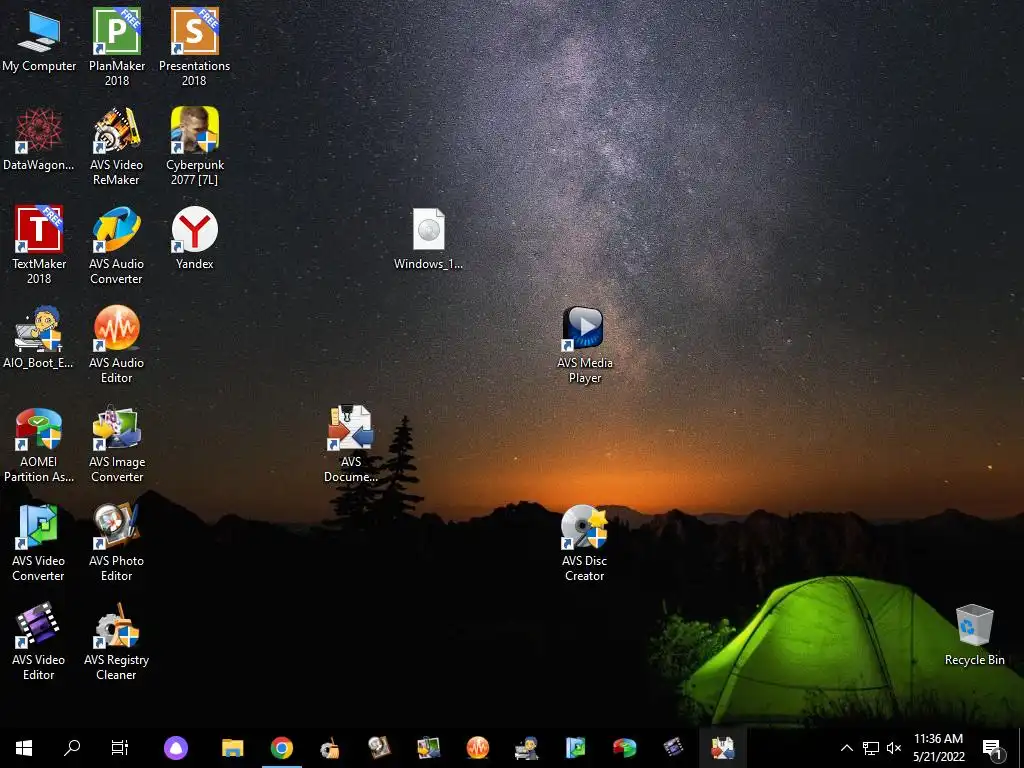Select AVS Audio Editor desktop icon
This screenshot has width=1024, height=768.
click(x=117, y=344)
